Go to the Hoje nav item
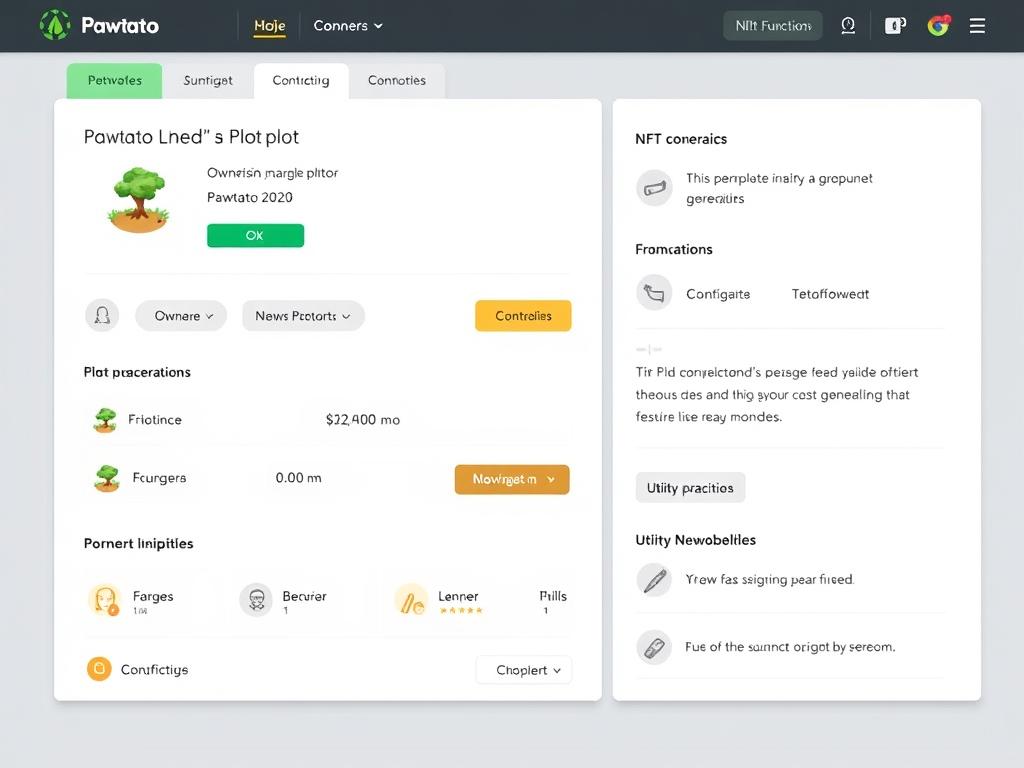1024x768 pixels. 270,25
